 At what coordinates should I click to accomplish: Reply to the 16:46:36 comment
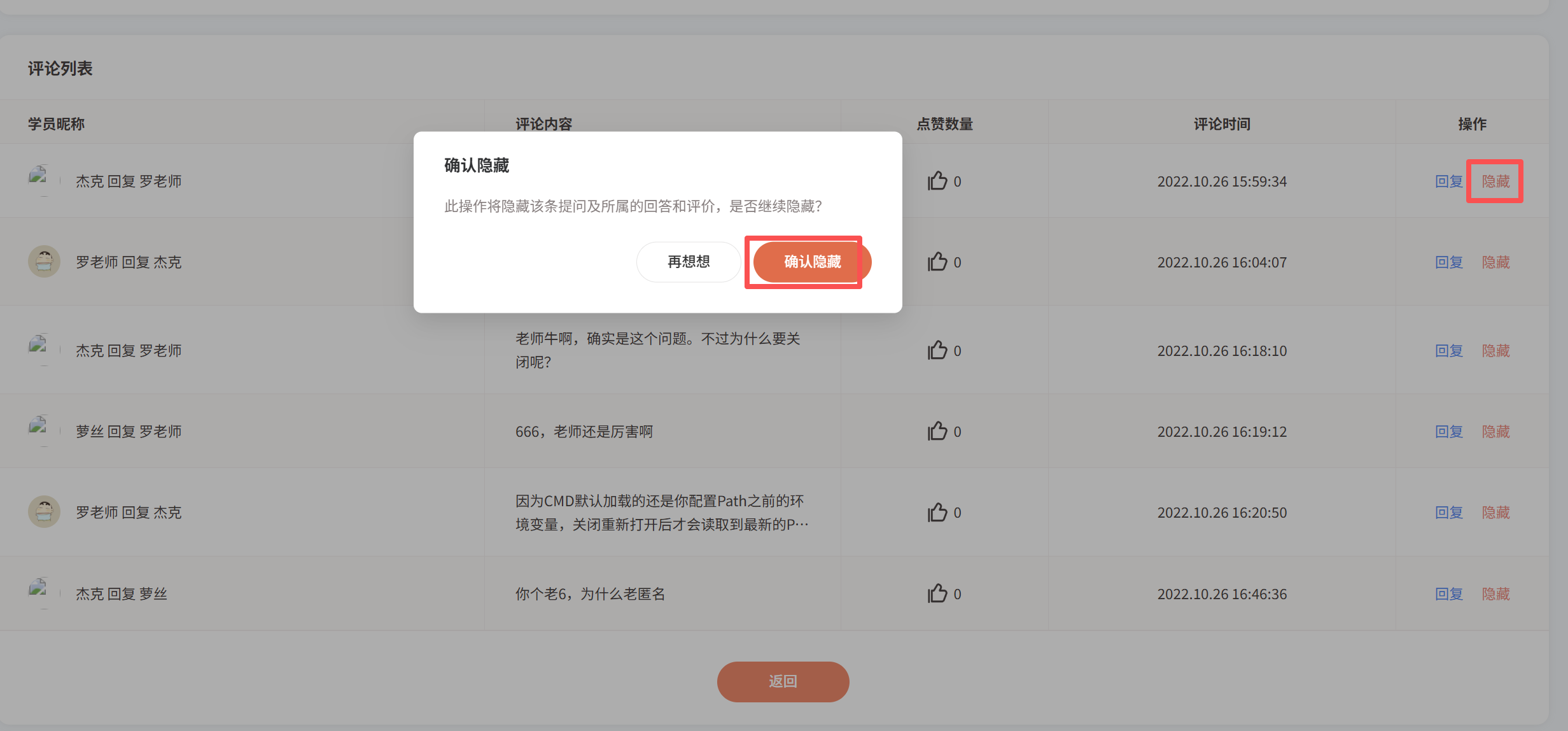[1448, 593]
